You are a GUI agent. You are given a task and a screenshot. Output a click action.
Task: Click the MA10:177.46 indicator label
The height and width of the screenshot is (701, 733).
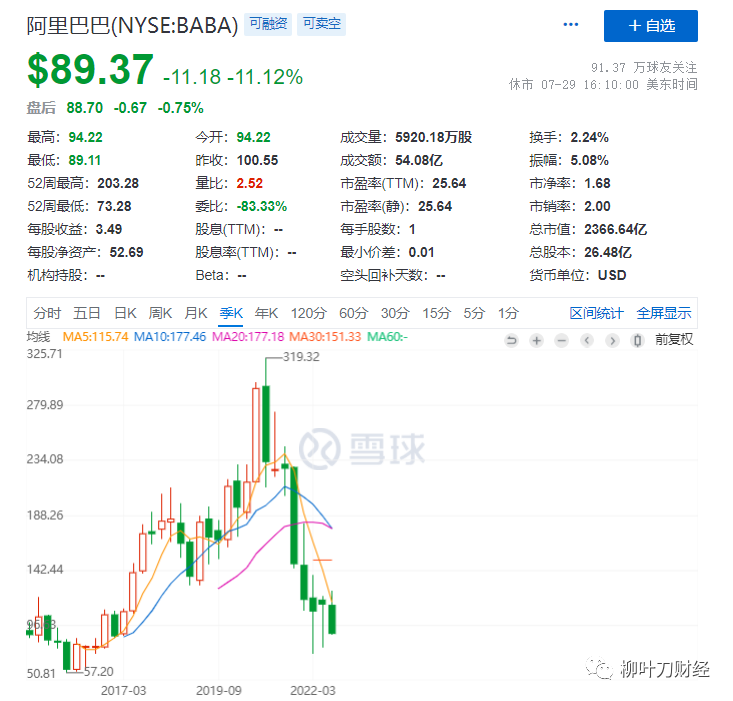point(170,336)
